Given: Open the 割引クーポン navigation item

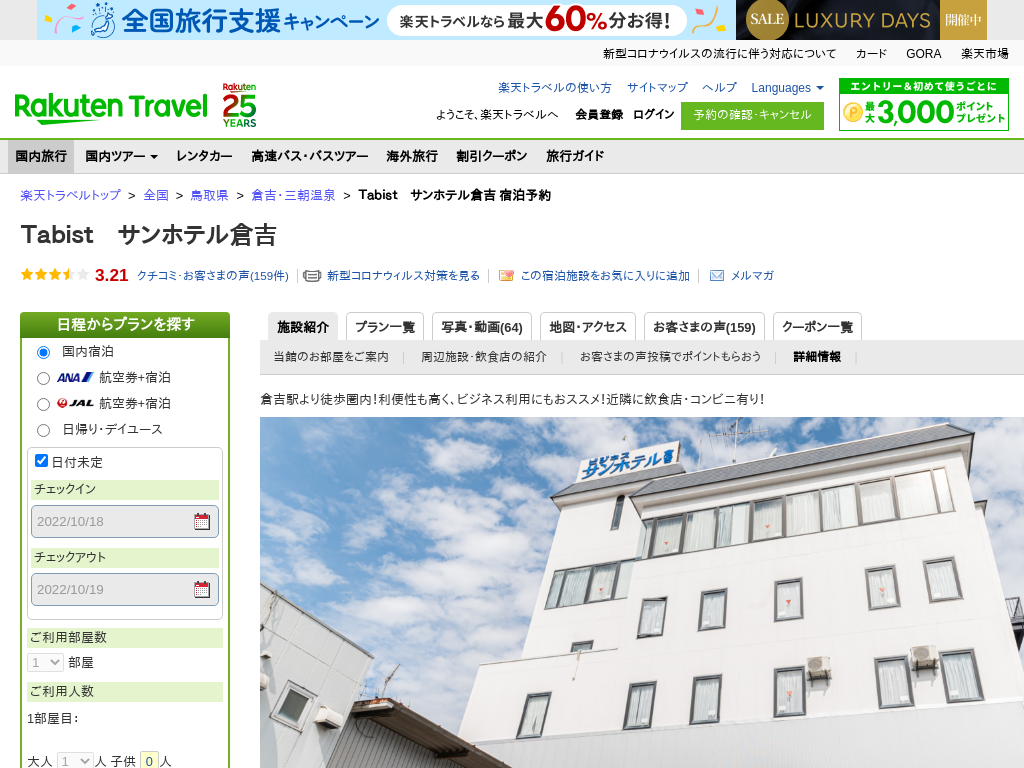Looking at the screenshot, I should [492, 156].
